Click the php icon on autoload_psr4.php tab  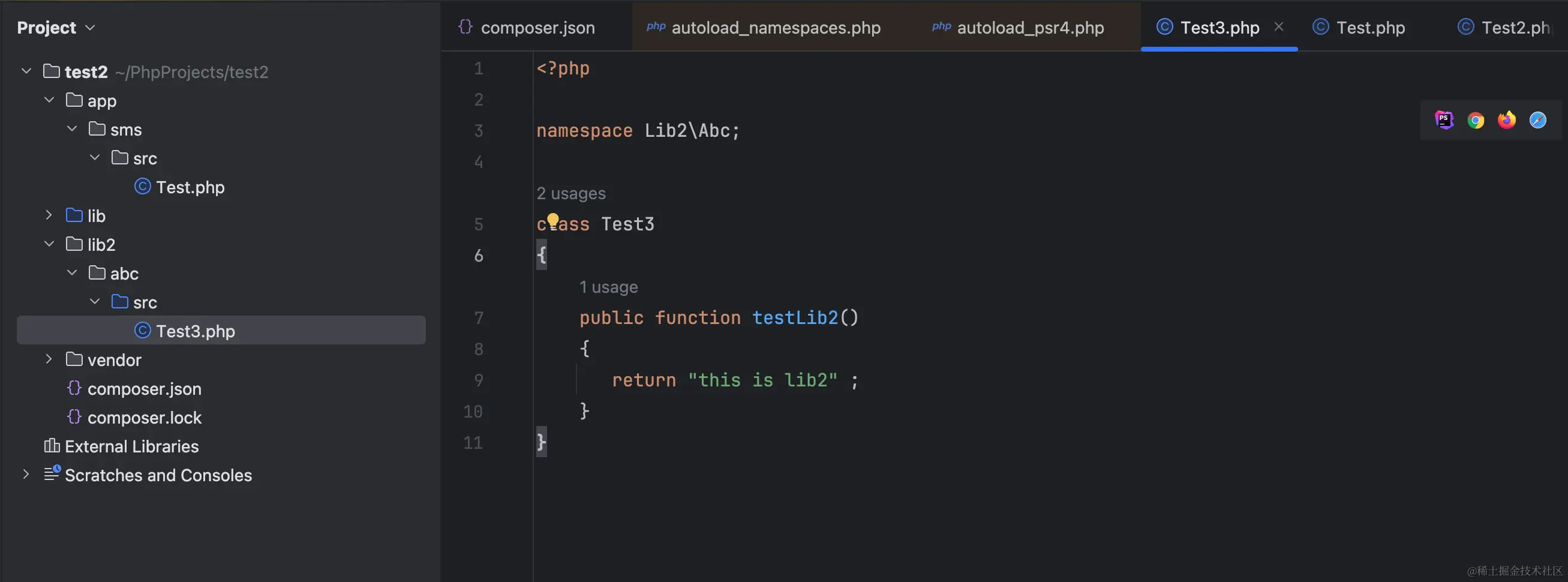(x=941, y=28)
